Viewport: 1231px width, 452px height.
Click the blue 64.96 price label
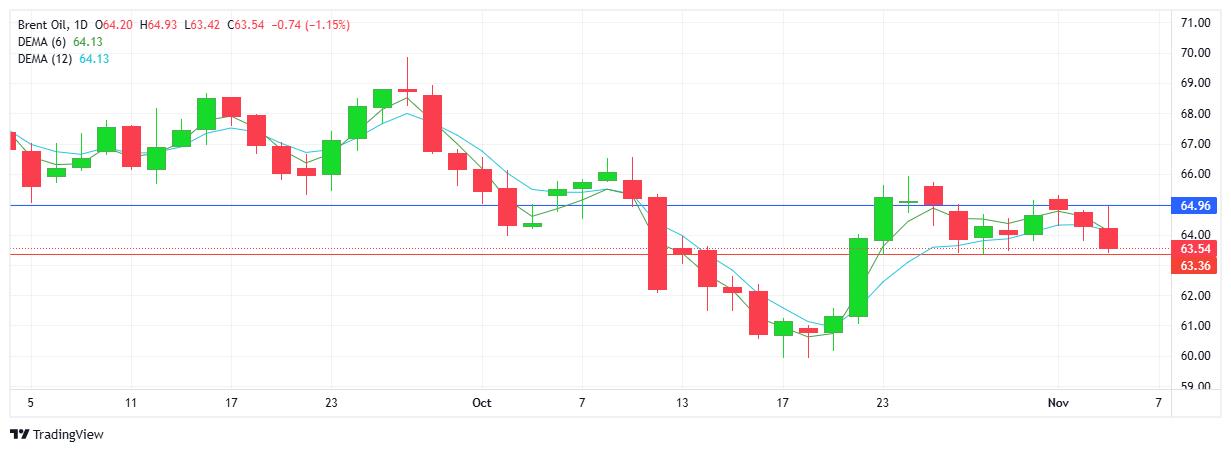[x=1196, y=206]
